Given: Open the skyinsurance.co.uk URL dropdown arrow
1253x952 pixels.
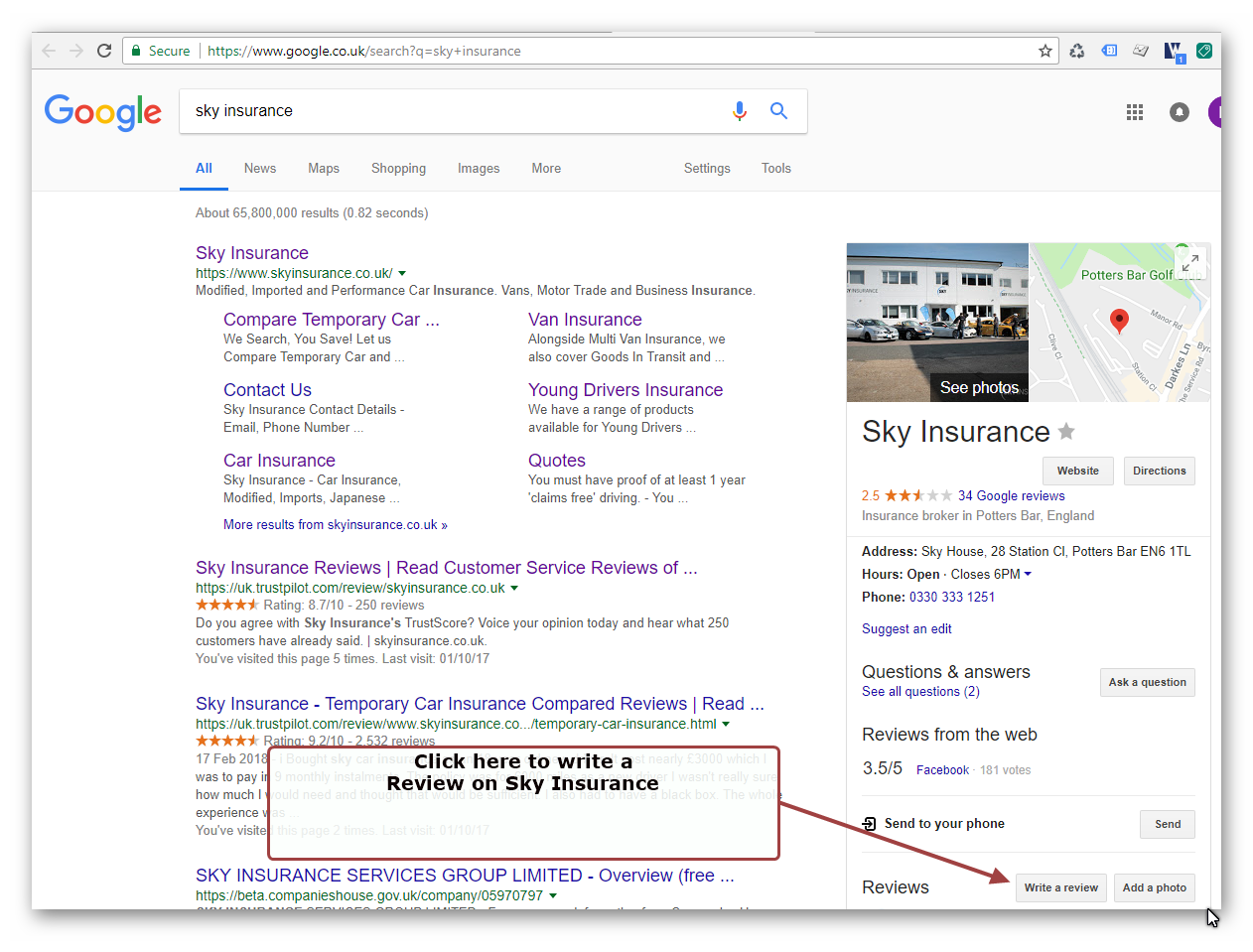Looking at the screenshot, I should [402, 273].
